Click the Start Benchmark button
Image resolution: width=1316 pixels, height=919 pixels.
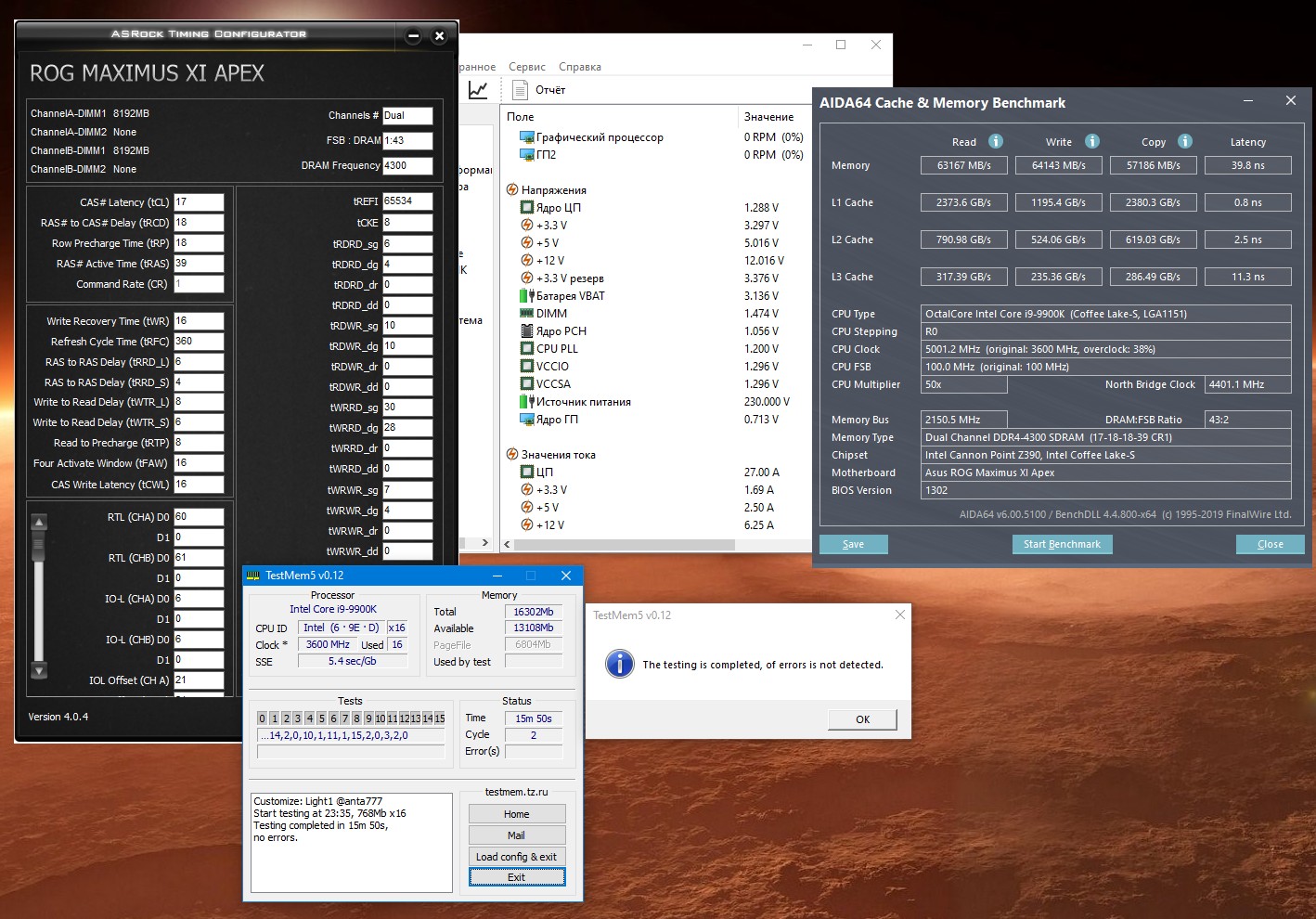coord(1062,545)
